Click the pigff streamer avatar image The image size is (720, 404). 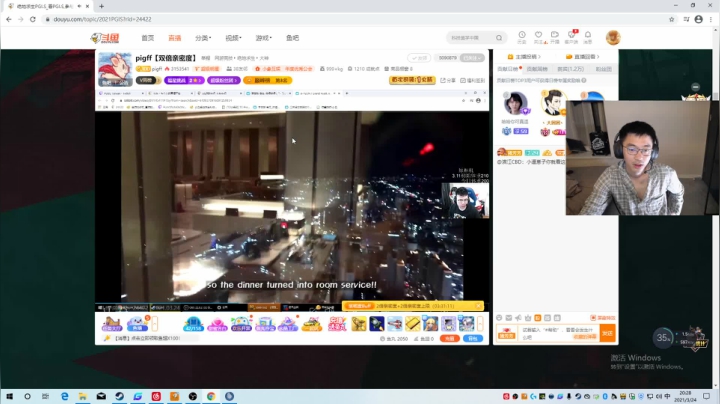115,69
